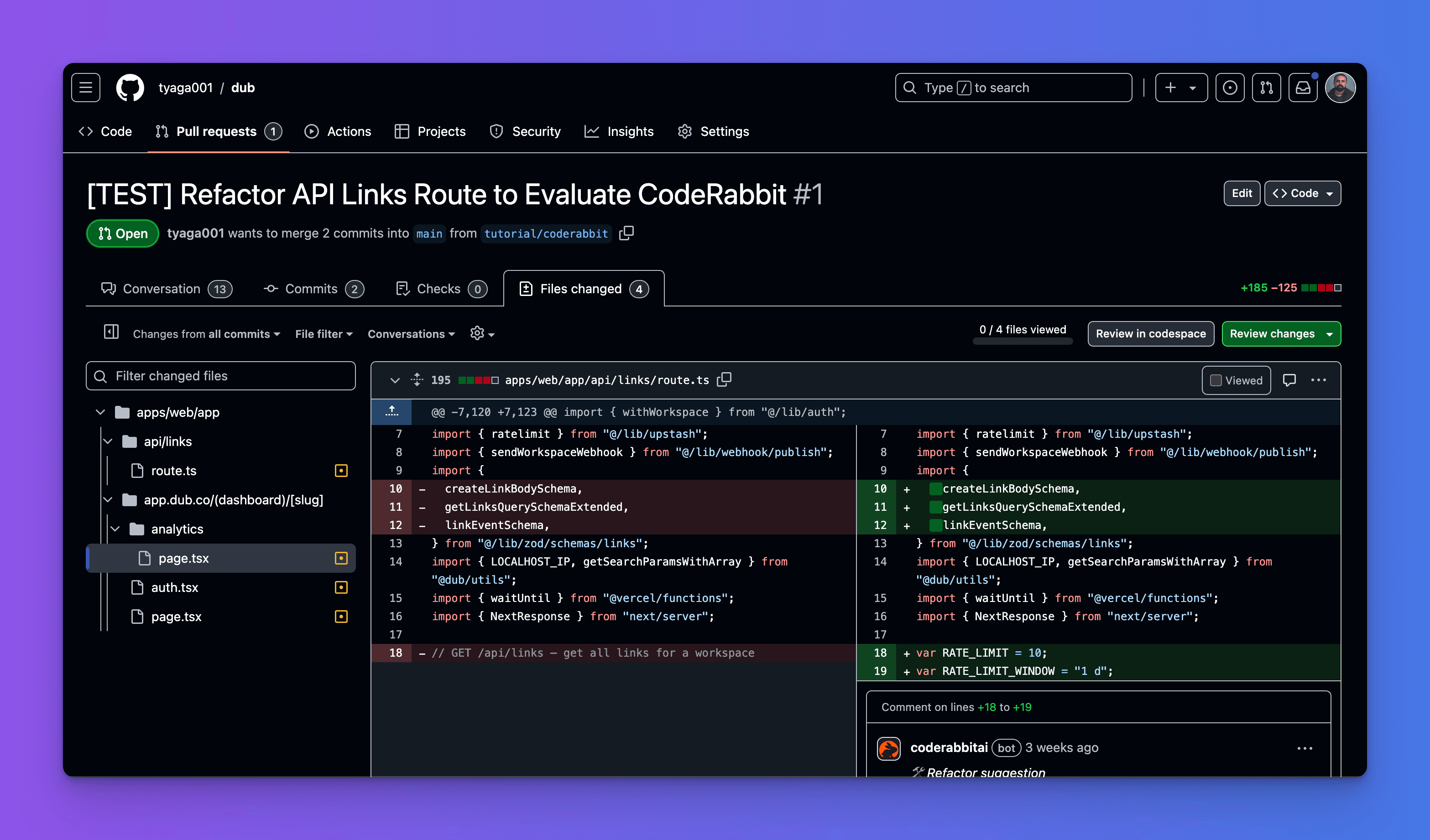Open the notifications inbox
Image resolution: width=1430 pixels, height=840 pixels.
click(1303, 88)
